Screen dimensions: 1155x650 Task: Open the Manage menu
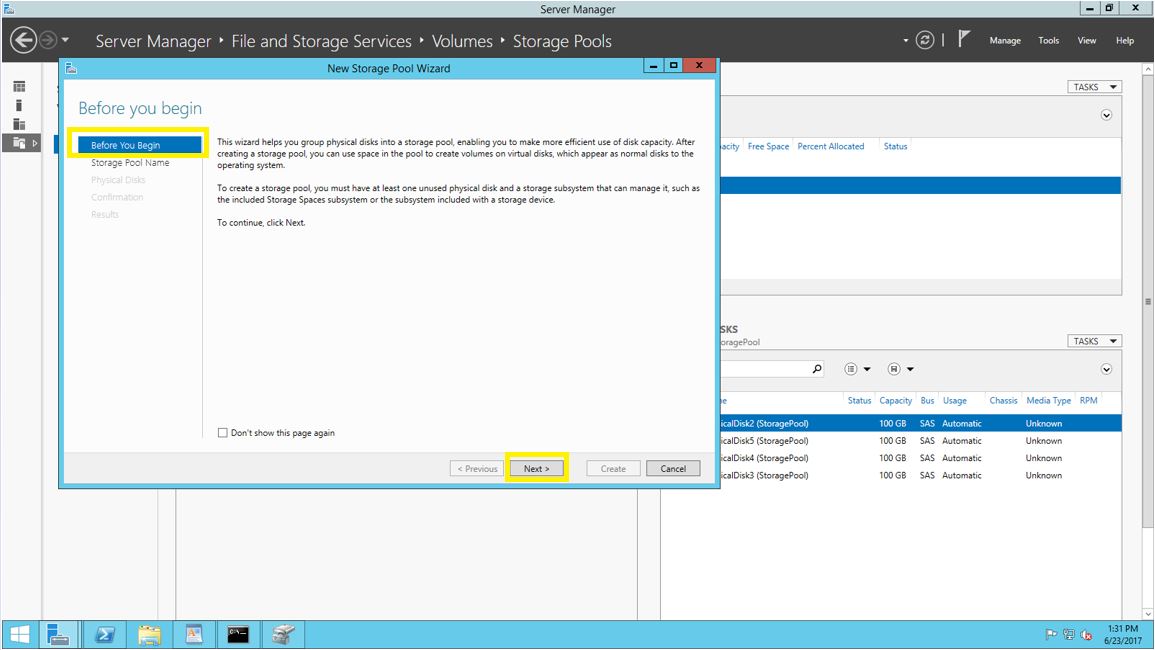point(1005,41)
